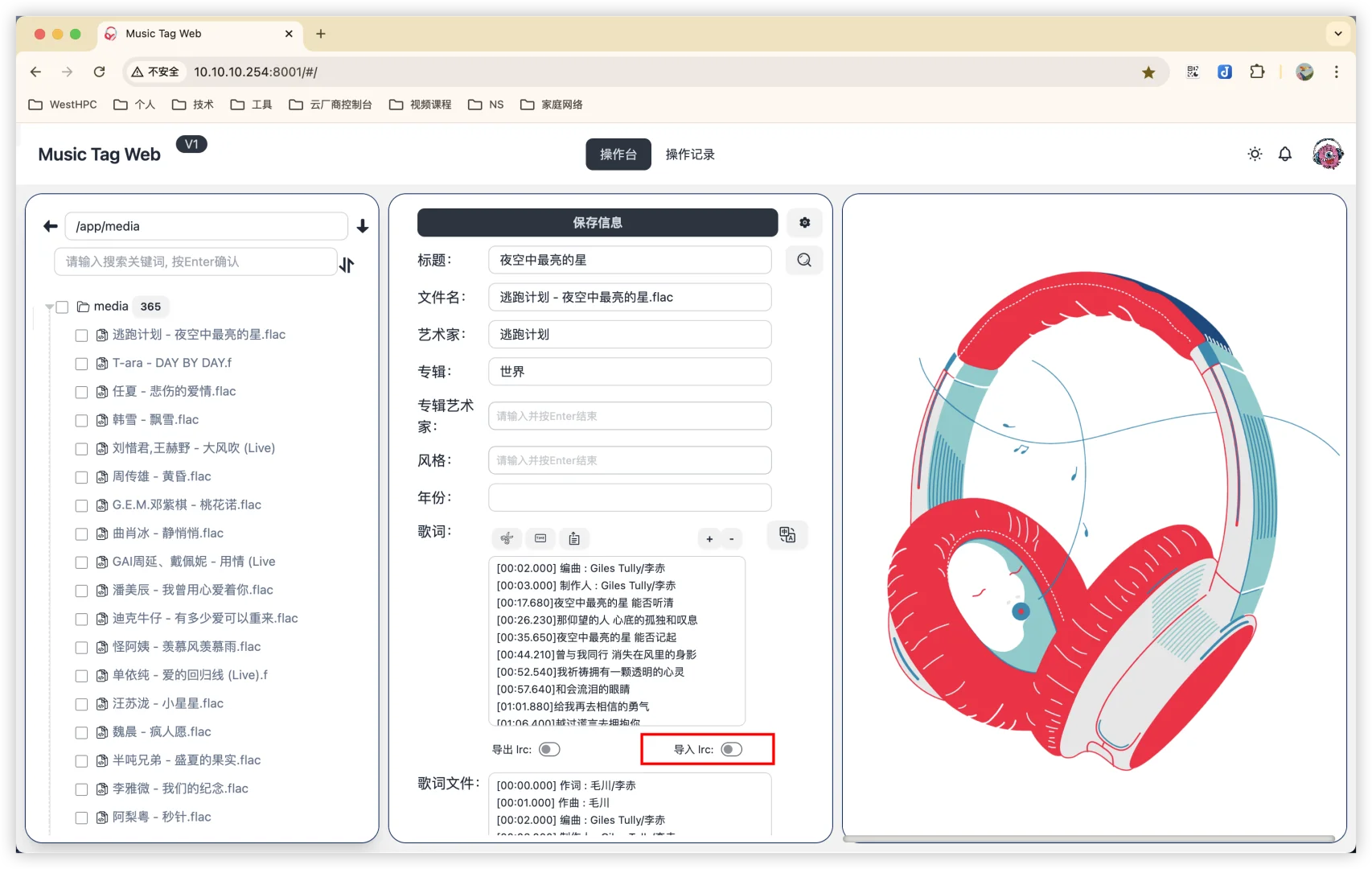
Task: Toggle light/dark theme with the sun icon
Action: click(1254, 153)
